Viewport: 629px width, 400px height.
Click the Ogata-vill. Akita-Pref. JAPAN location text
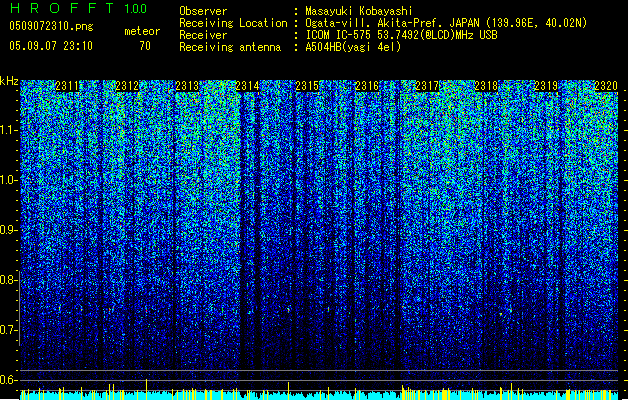pyautogui.click(x=446, y=23)
